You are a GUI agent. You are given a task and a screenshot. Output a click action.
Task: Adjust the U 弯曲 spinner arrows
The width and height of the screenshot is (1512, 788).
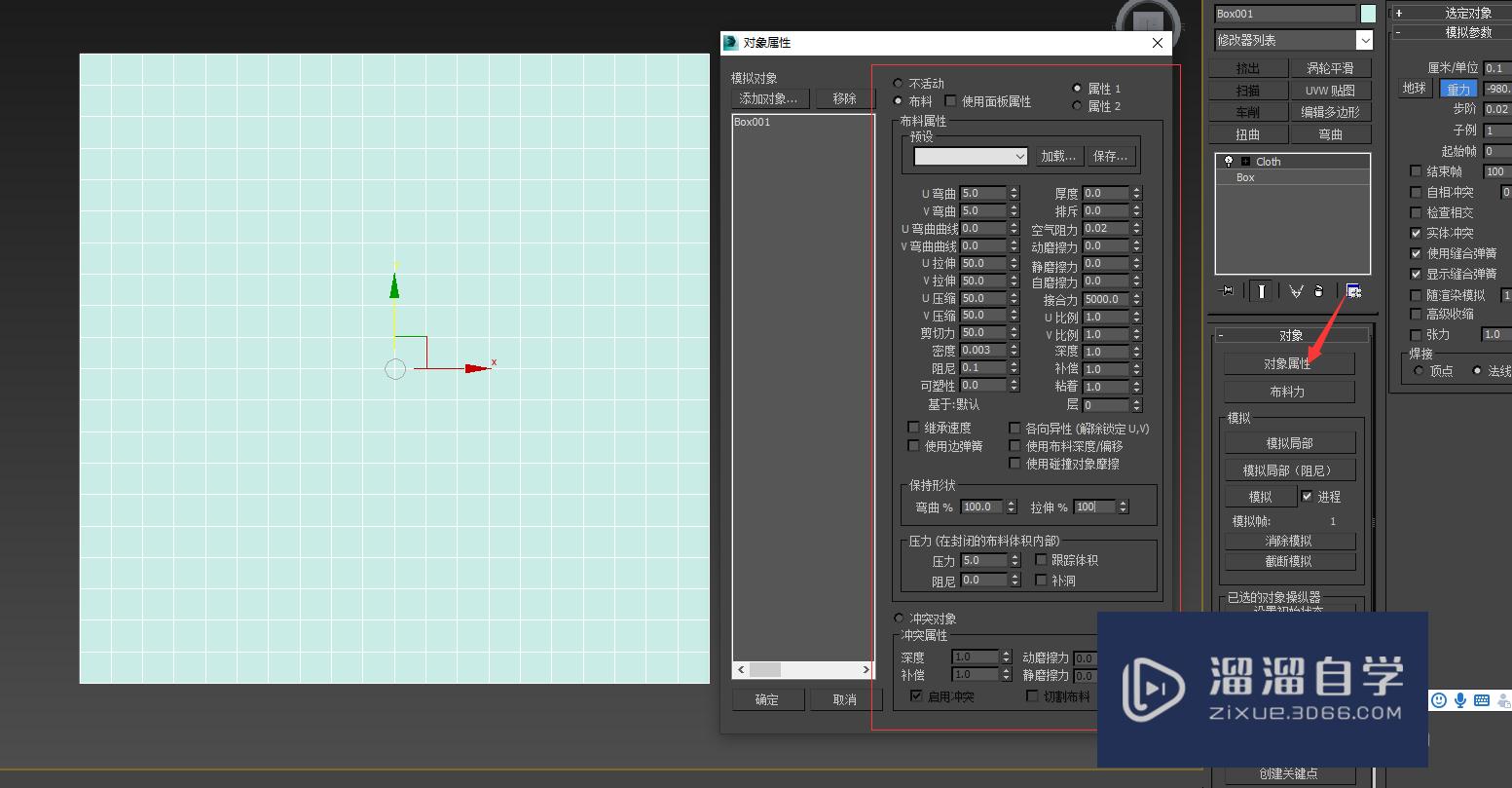1014,193
